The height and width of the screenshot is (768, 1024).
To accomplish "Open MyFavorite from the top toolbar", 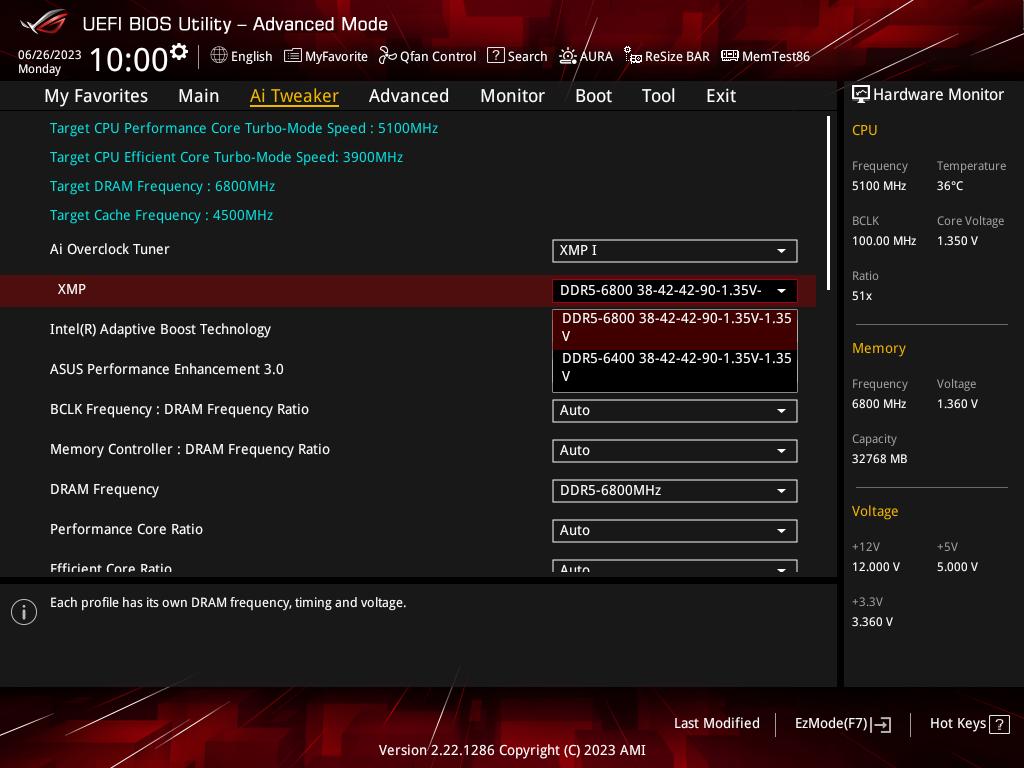I will pos(326,56).
